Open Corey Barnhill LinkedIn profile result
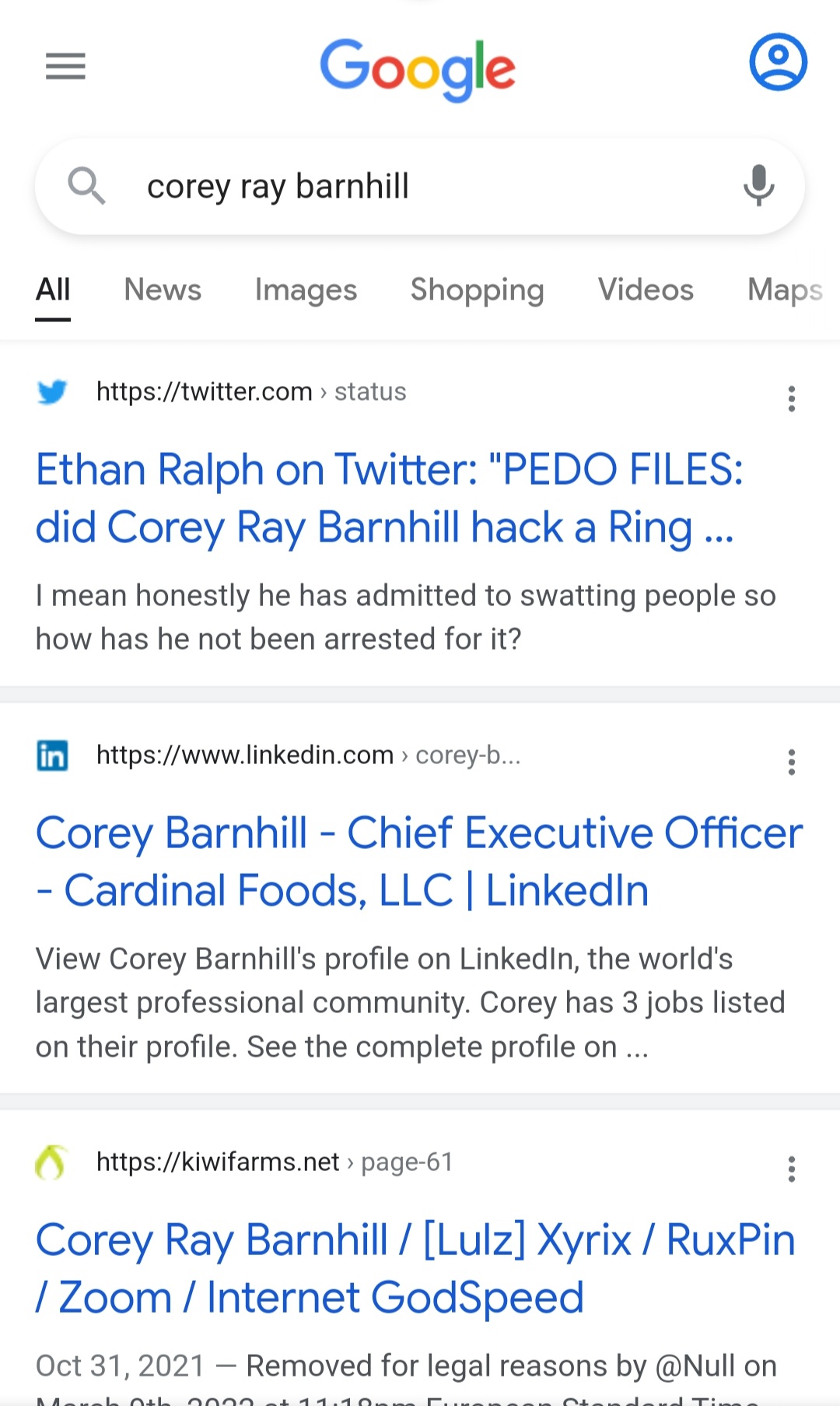The height and width of the screenshot is (1406, 840). click(x=418, y=861)
